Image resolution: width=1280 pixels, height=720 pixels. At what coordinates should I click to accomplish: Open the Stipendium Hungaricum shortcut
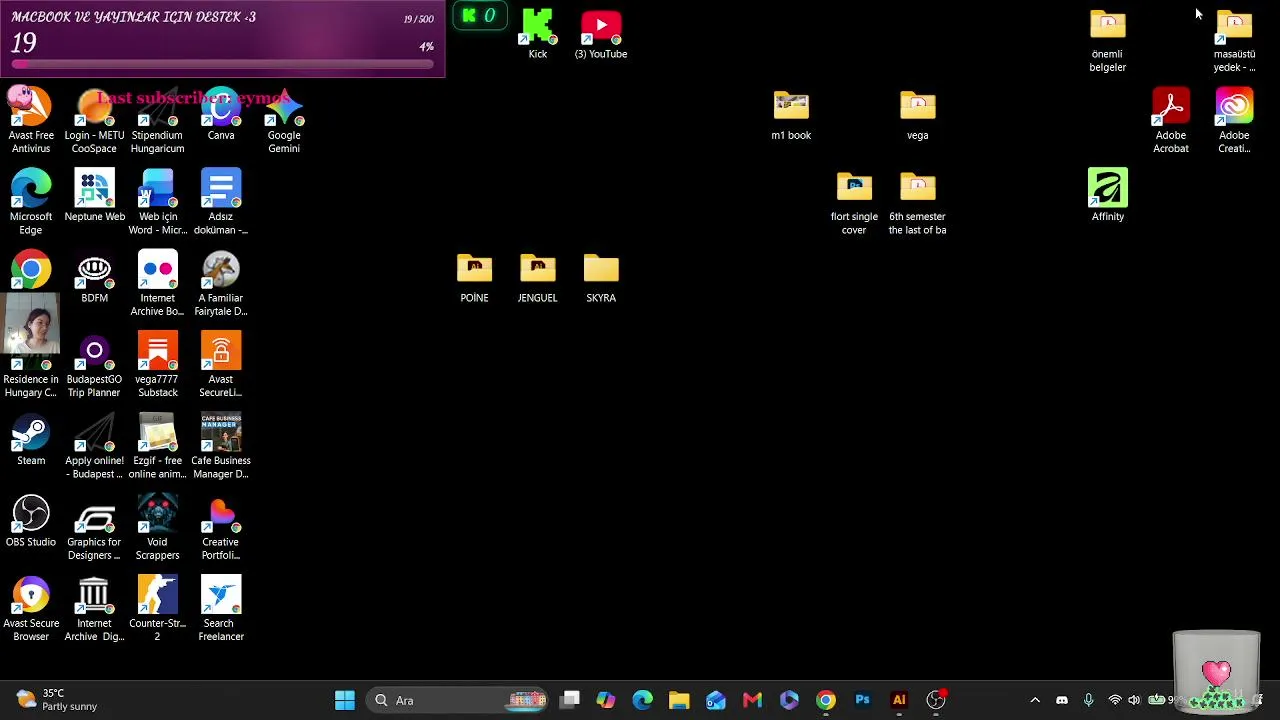(x=157, y=120)
